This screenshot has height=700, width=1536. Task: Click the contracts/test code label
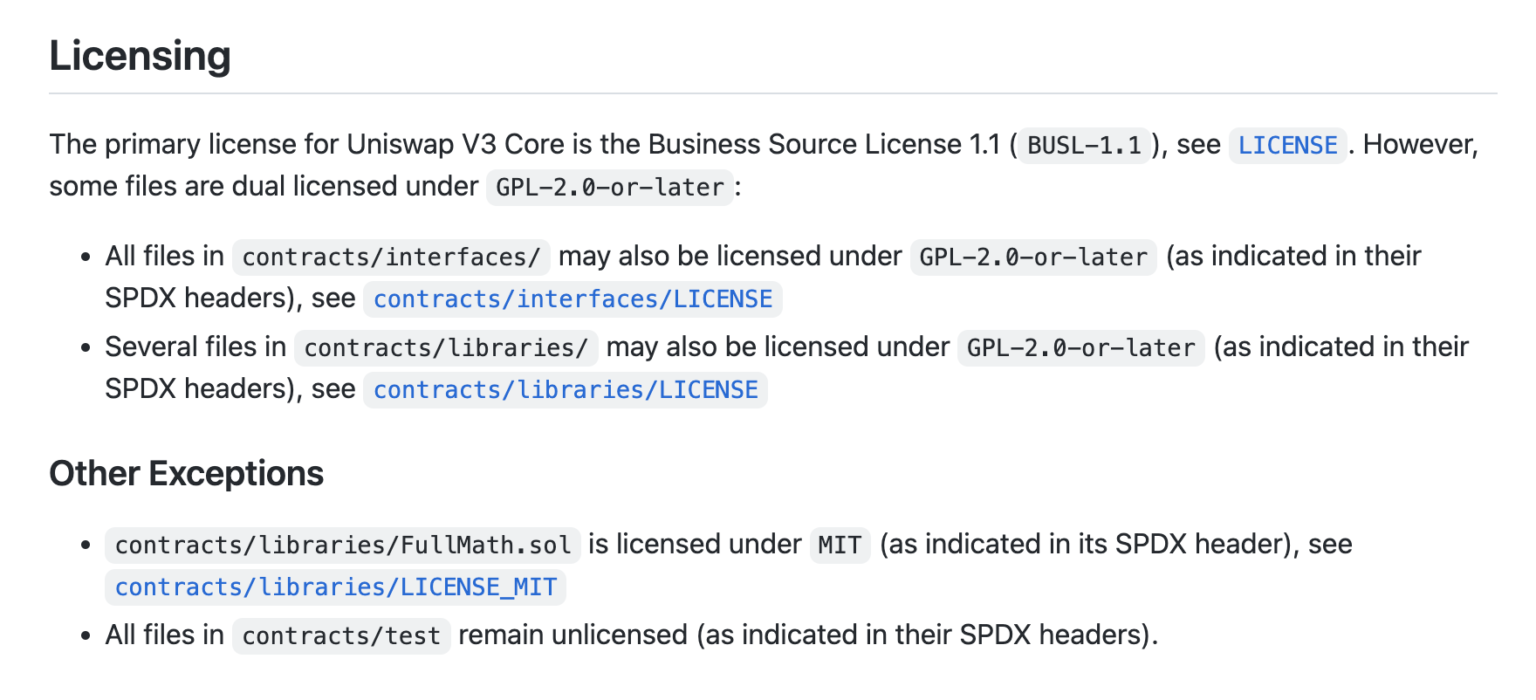[x=341, y=636]
